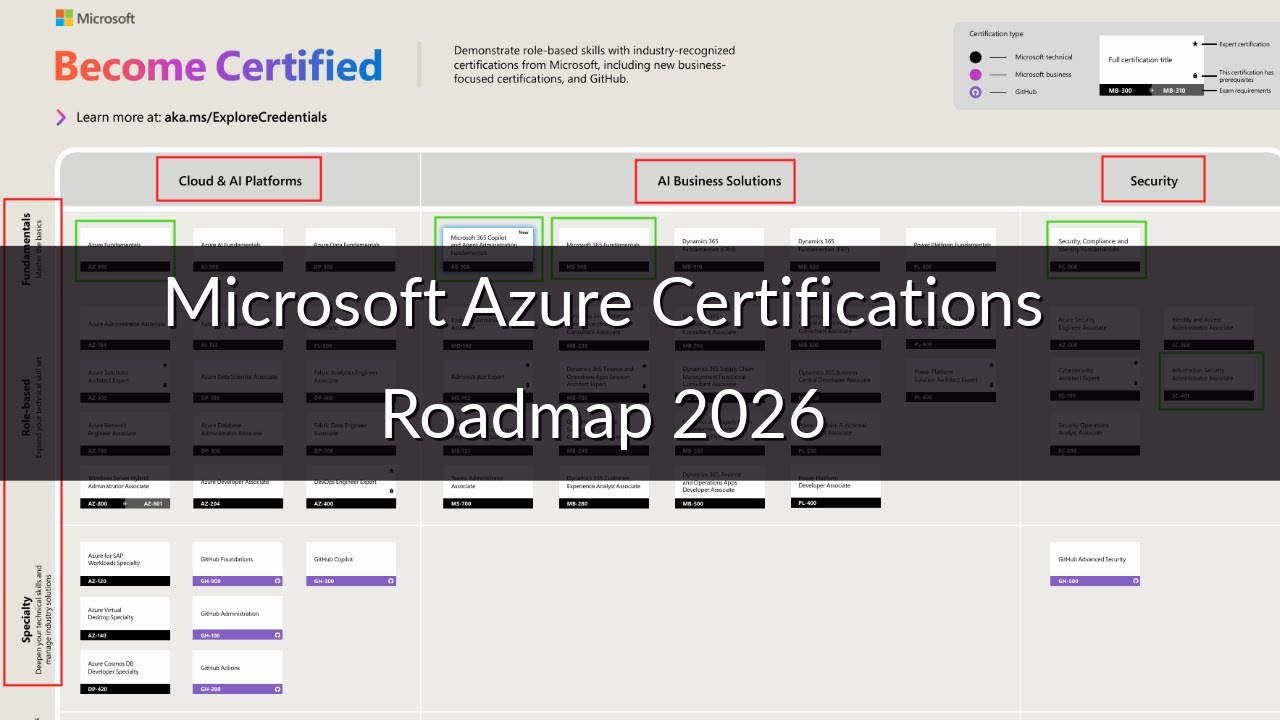The height and width of the screenshot is (720, 1280).
Task: Open the GitHub Actions card
Action: (x=238, y=672)
